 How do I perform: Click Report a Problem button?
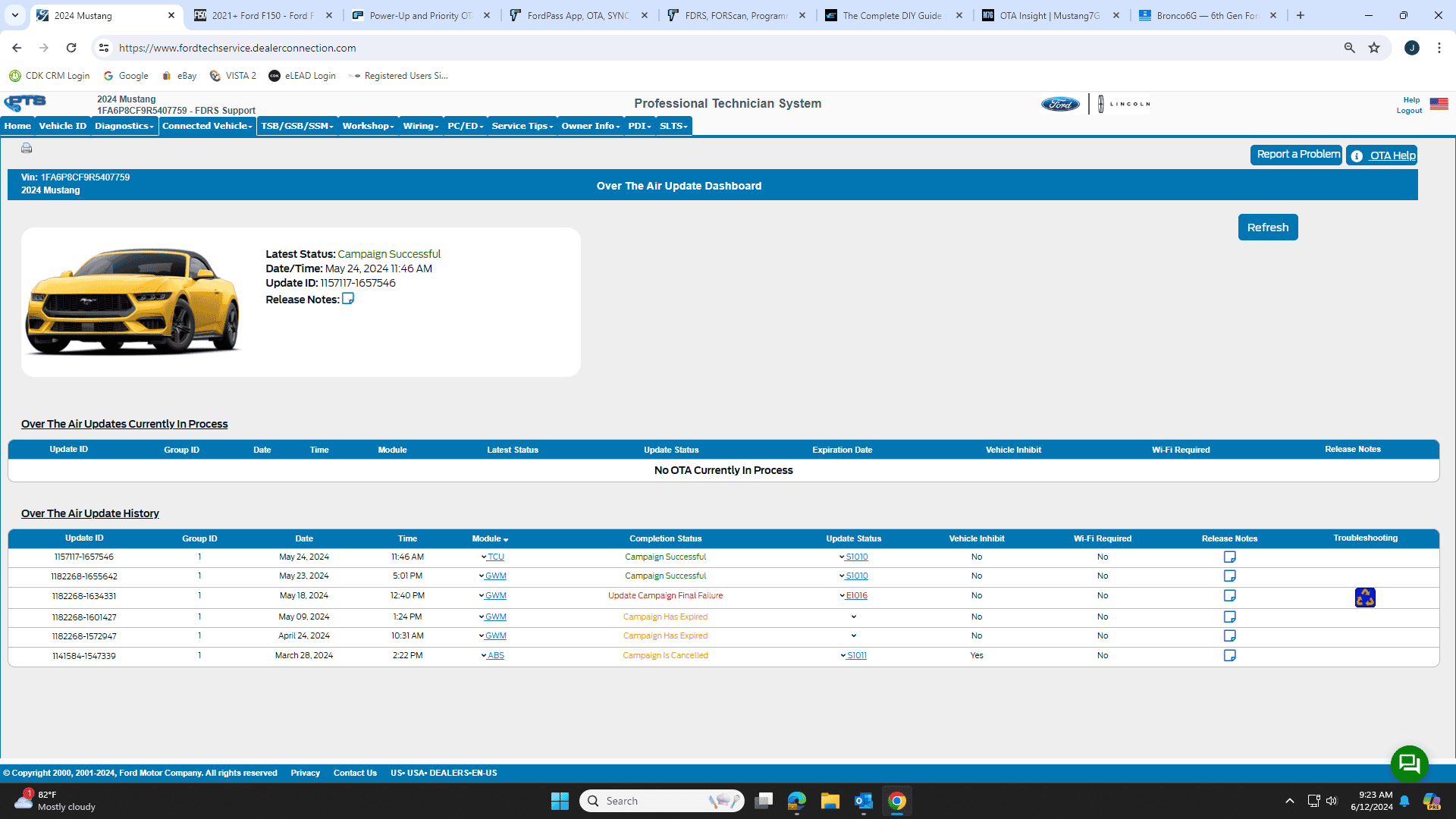pos(1296,155)
